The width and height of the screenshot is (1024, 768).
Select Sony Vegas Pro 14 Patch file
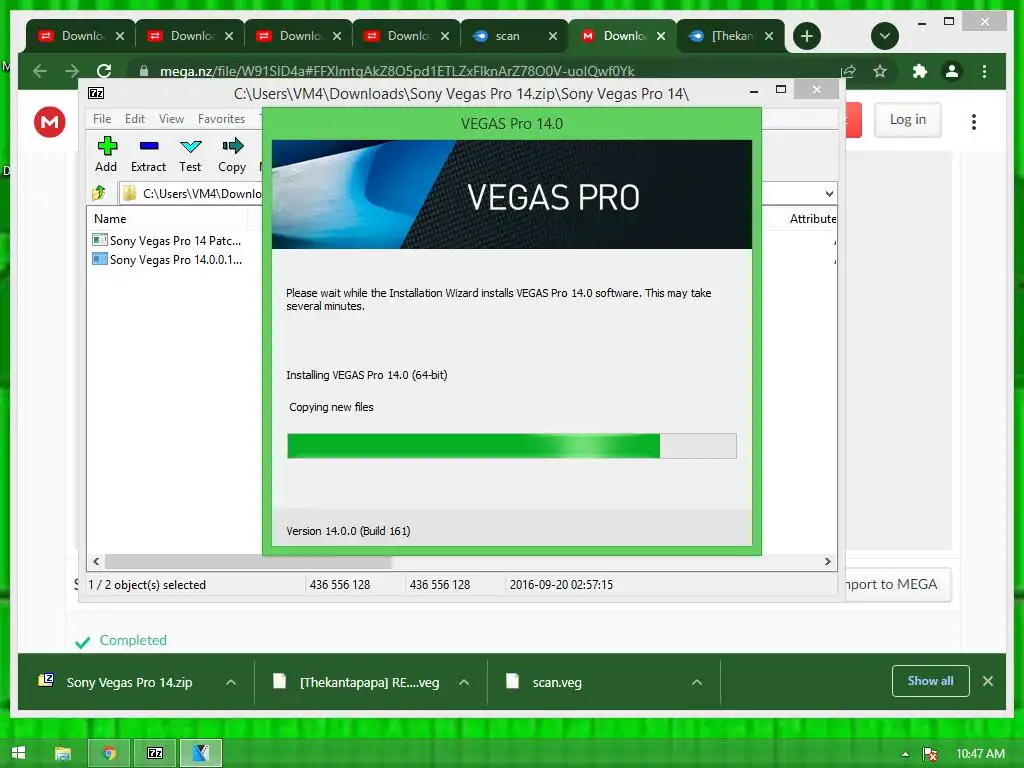168,240
